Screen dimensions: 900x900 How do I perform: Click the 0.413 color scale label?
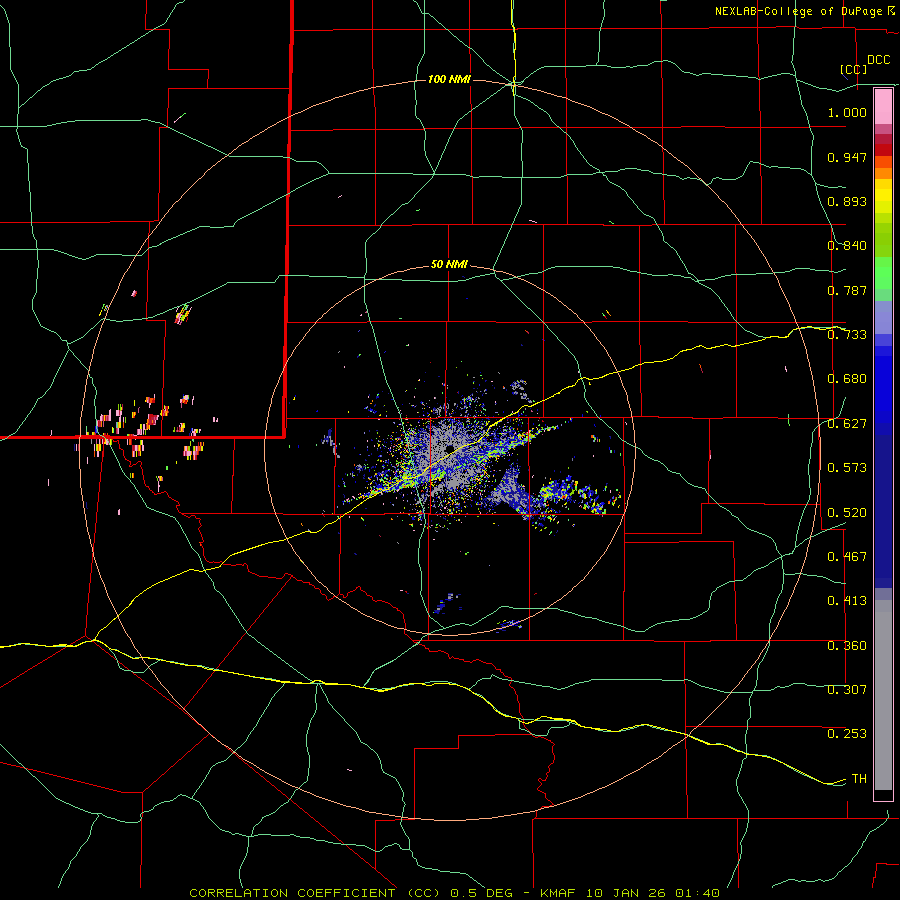(x=847, y=601)
